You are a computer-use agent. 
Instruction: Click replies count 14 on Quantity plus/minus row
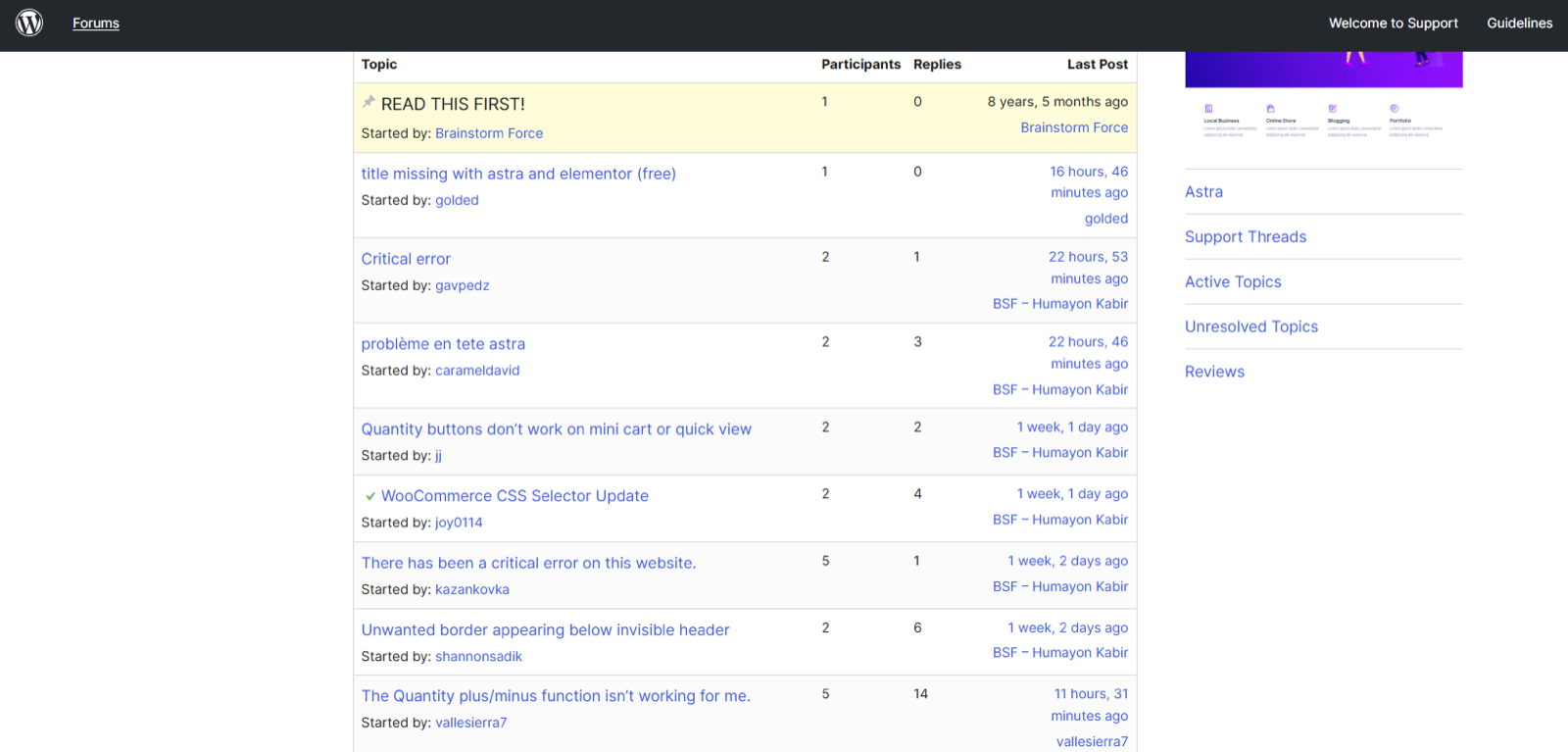click(920, 694)
